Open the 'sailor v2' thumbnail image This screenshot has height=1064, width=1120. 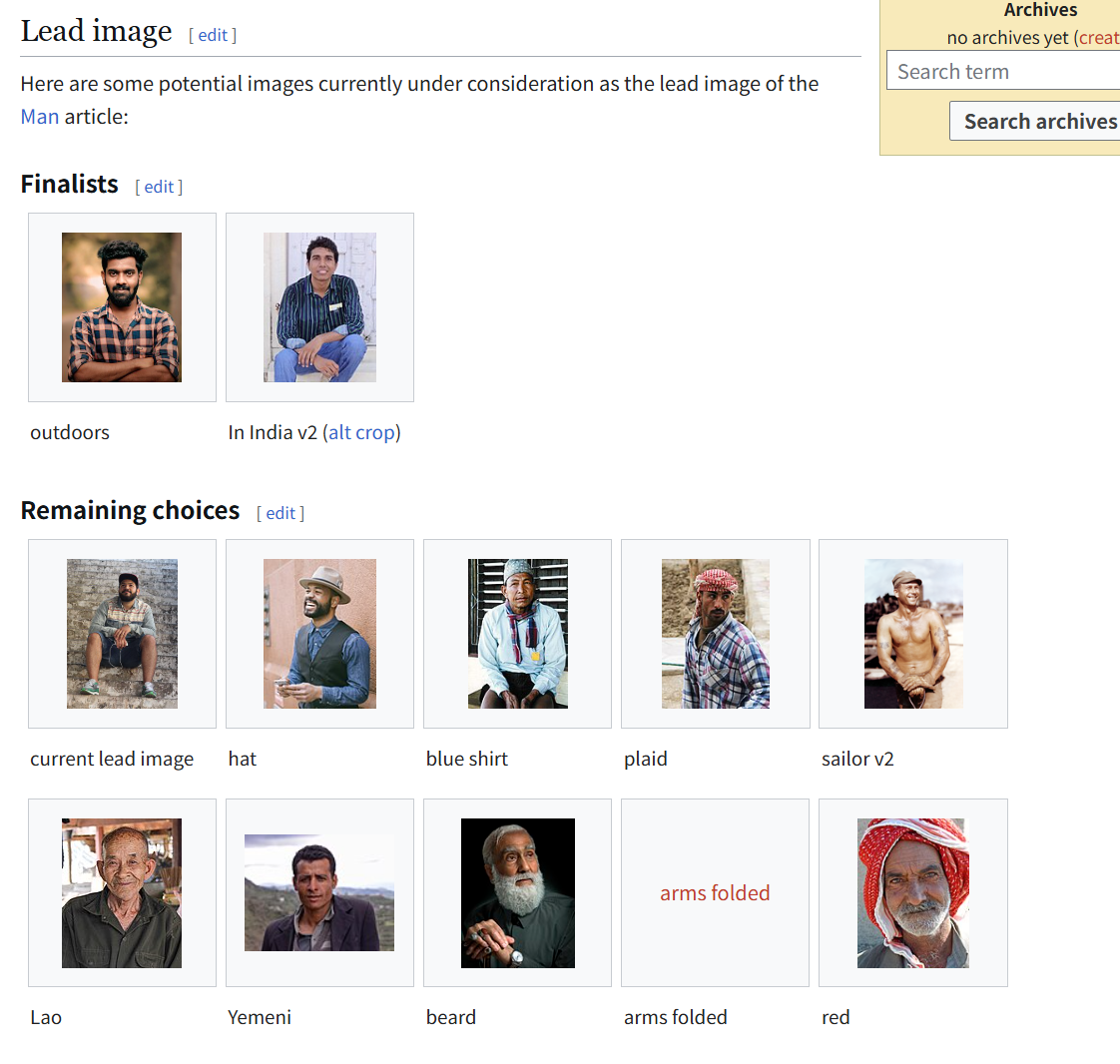912,634
